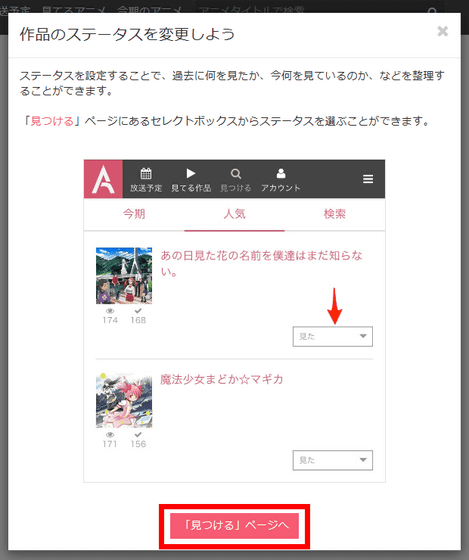Open the hamburger menu in preview
Viewport: 469px width, 560px height.
368,179
